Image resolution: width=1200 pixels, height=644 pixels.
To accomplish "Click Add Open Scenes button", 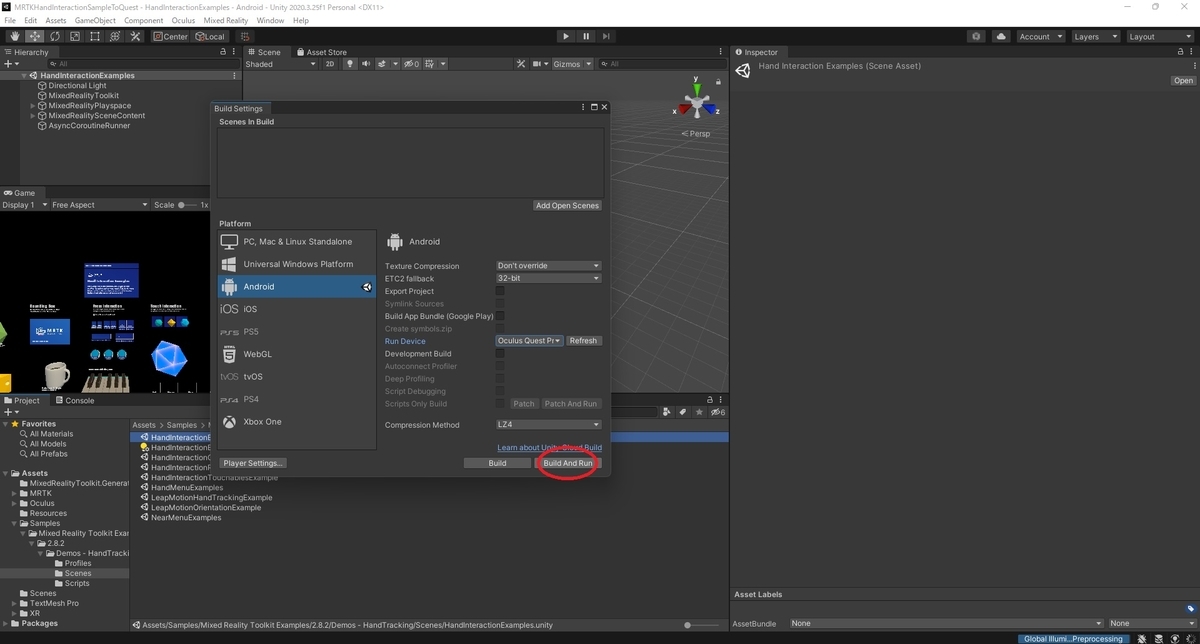I will coord(567,206).
